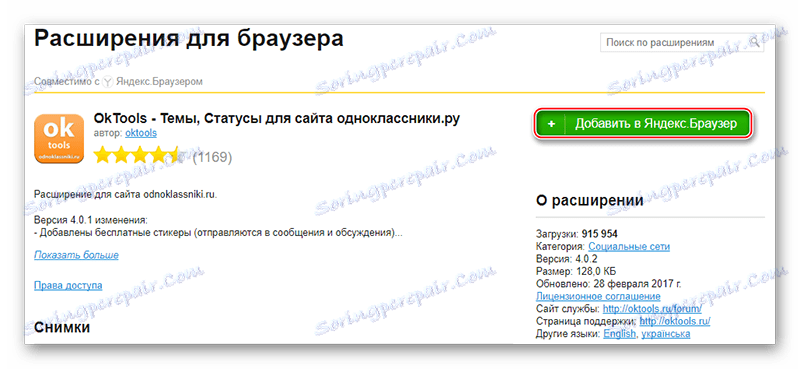
Task: Click the Совместимо с Яндекс.Браузером text
Action: point(118,82)
